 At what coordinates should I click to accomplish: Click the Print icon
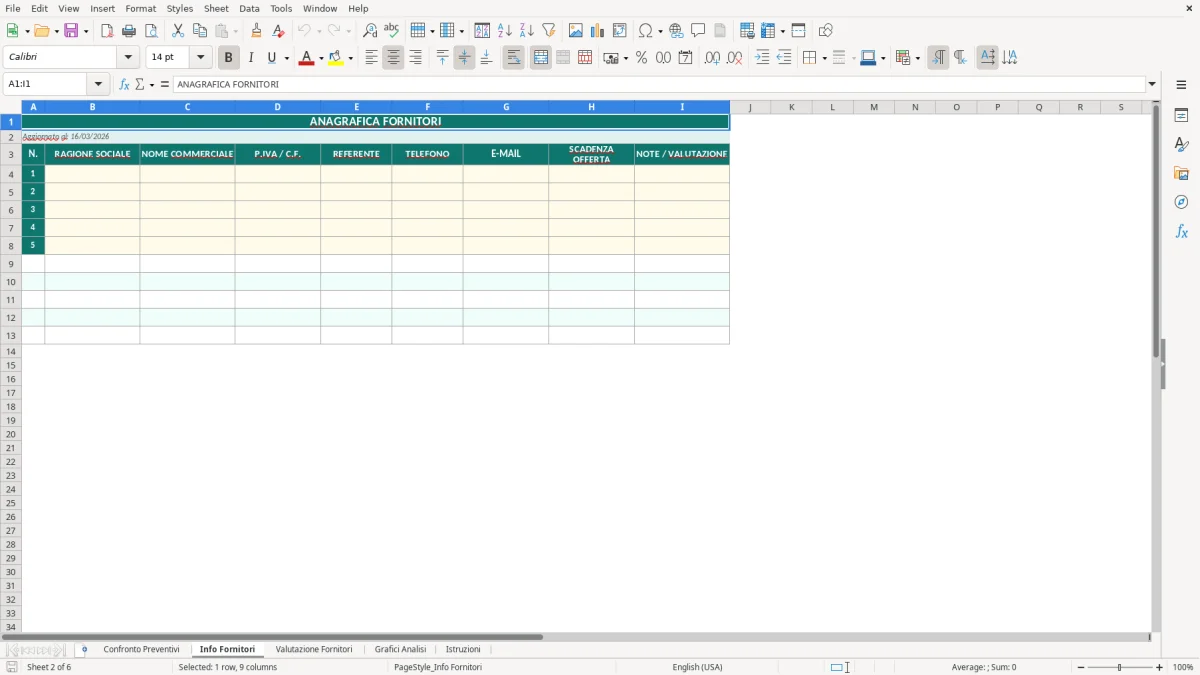point(129,31)
